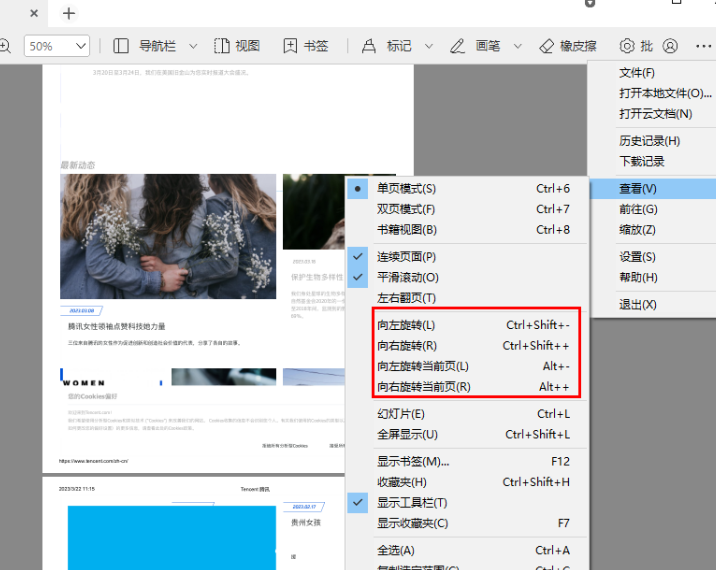This screenshot has height=570, width=716.
Task: Choose 向右旋转(R) menu item
Action: (x=467, y=346)
